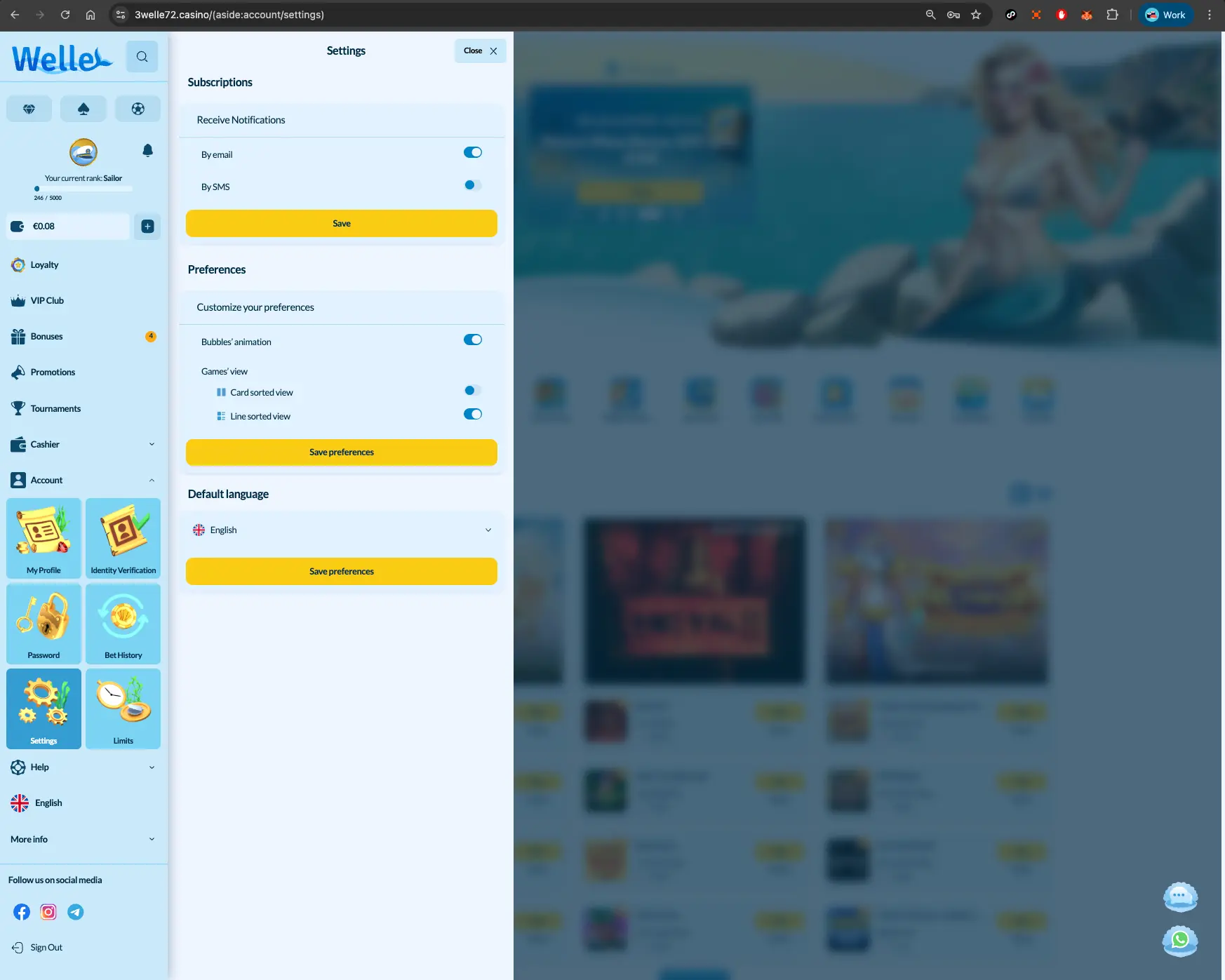Open the spade card games icon
Image resolution: width=1225 pixels, height=980 pixels.
coord(83,109)
